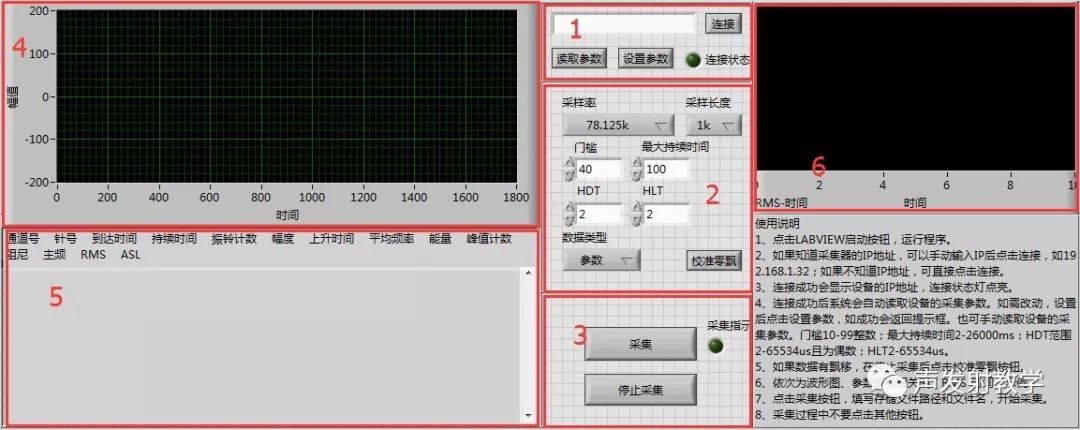Click the 主频 column header
1080x430 pixels.
point(54,254)
